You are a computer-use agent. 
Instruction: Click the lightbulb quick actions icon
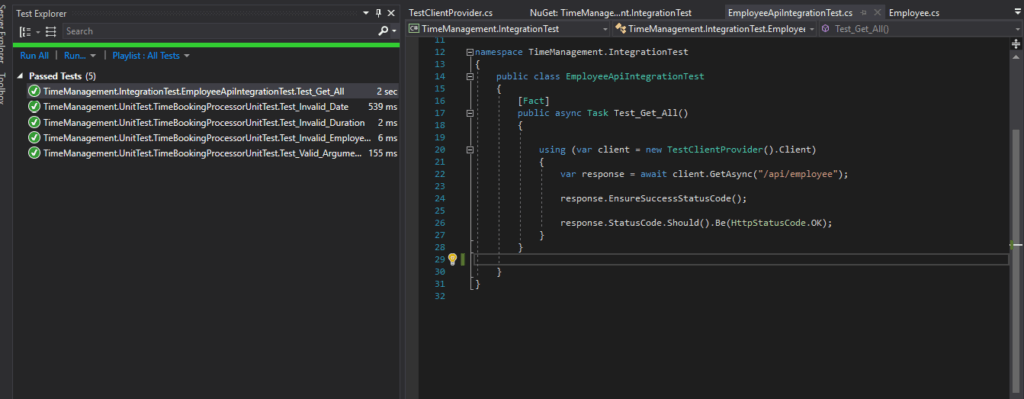tap(452, 259)
